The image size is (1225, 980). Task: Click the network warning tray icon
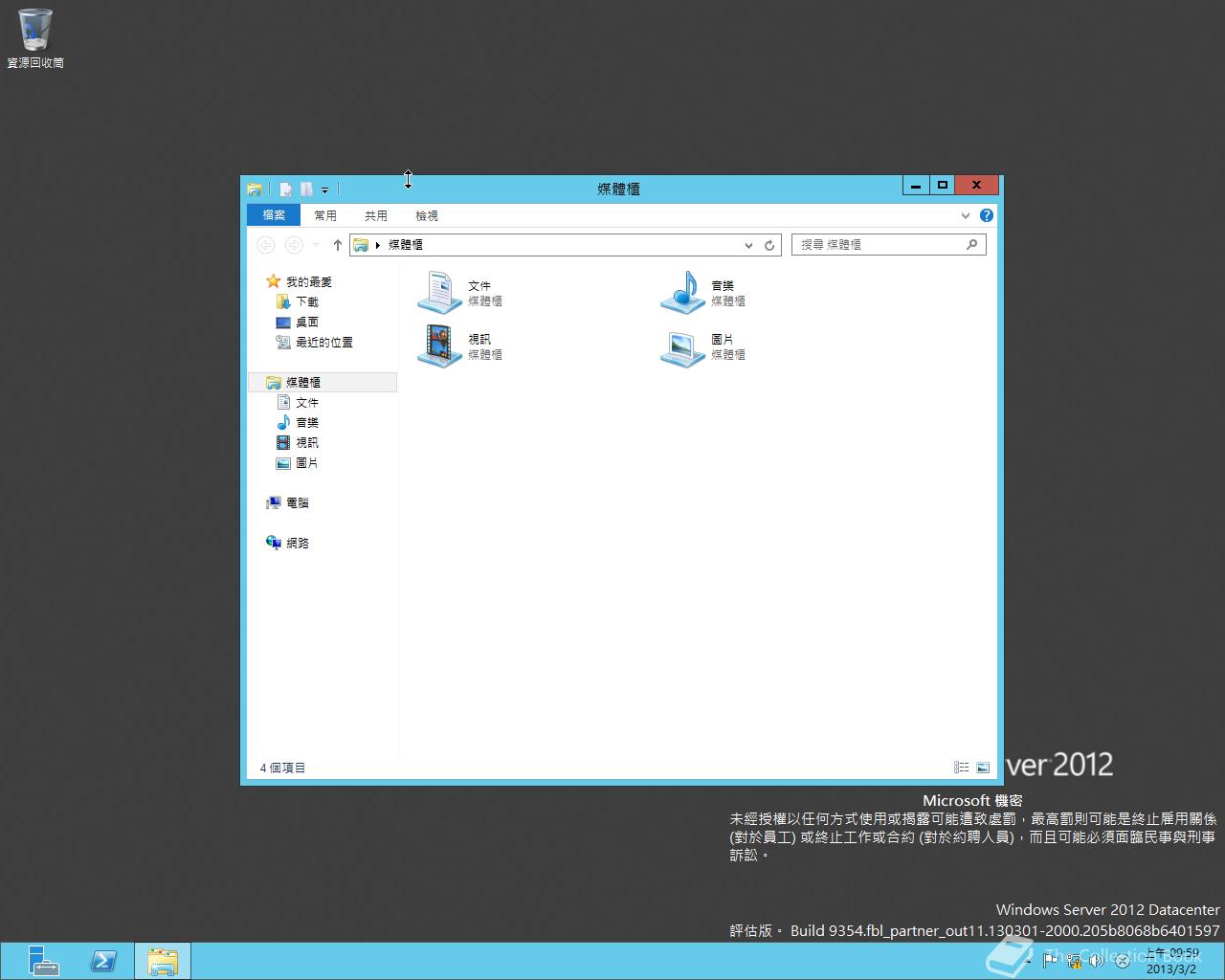tap(1075, 961)
